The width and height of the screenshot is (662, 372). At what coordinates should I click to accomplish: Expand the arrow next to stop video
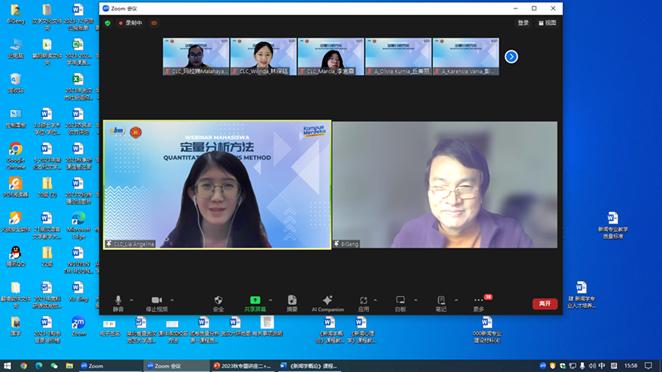(172, 300)
